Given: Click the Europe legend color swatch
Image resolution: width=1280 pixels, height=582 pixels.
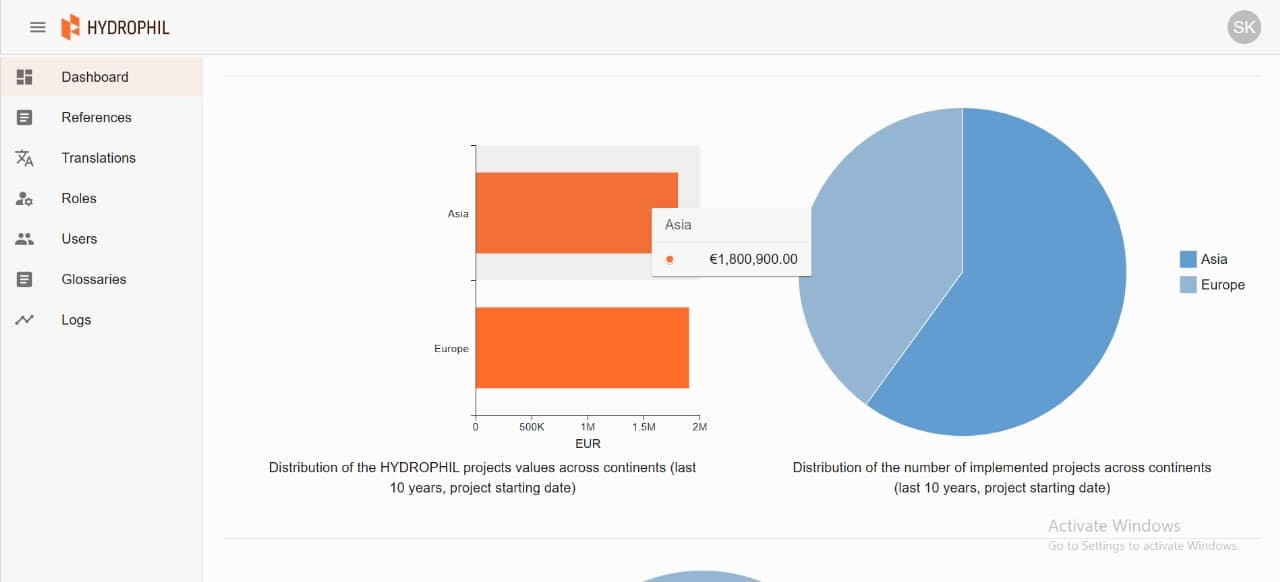Looking at the screenshot, I should tap(1188, 285).
